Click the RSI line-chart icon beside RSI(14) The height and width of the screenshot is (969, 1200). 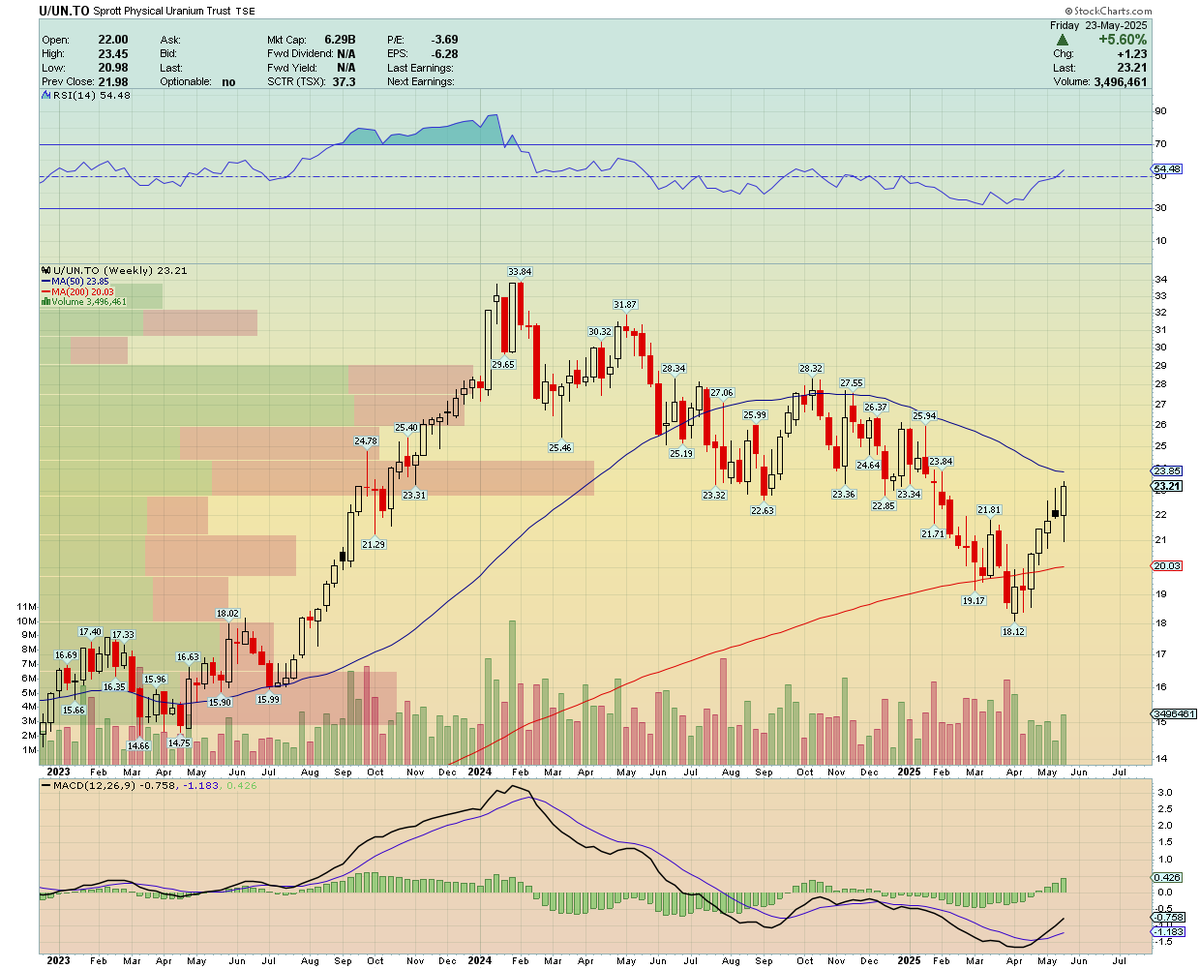click(45, 95)
